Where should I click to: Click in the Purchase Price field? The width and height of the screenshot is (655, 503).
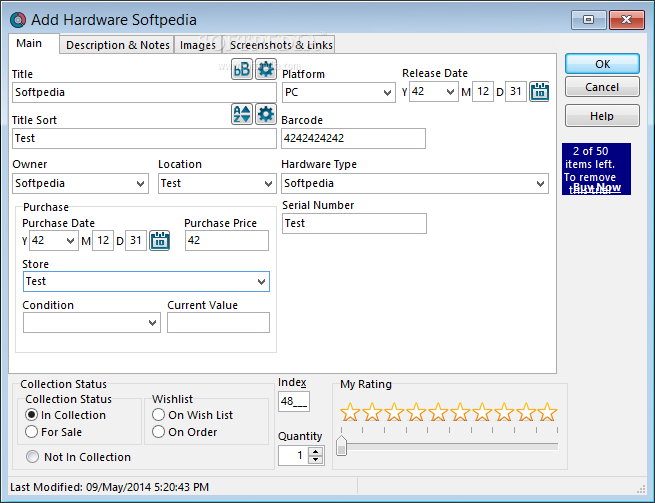point(227,241)
